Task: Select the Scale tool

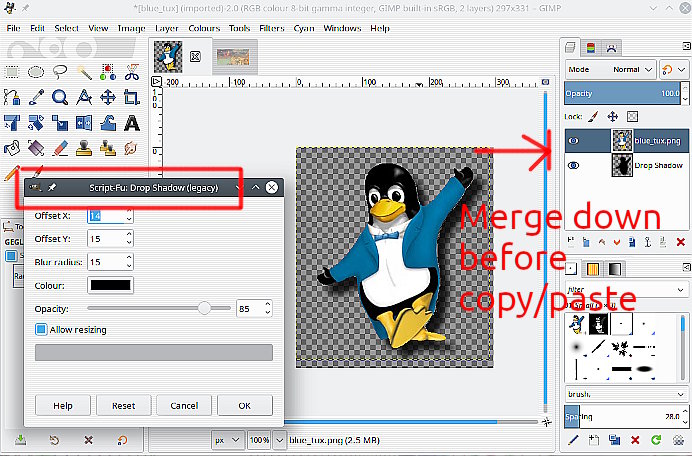Action: tap(60, 123)
